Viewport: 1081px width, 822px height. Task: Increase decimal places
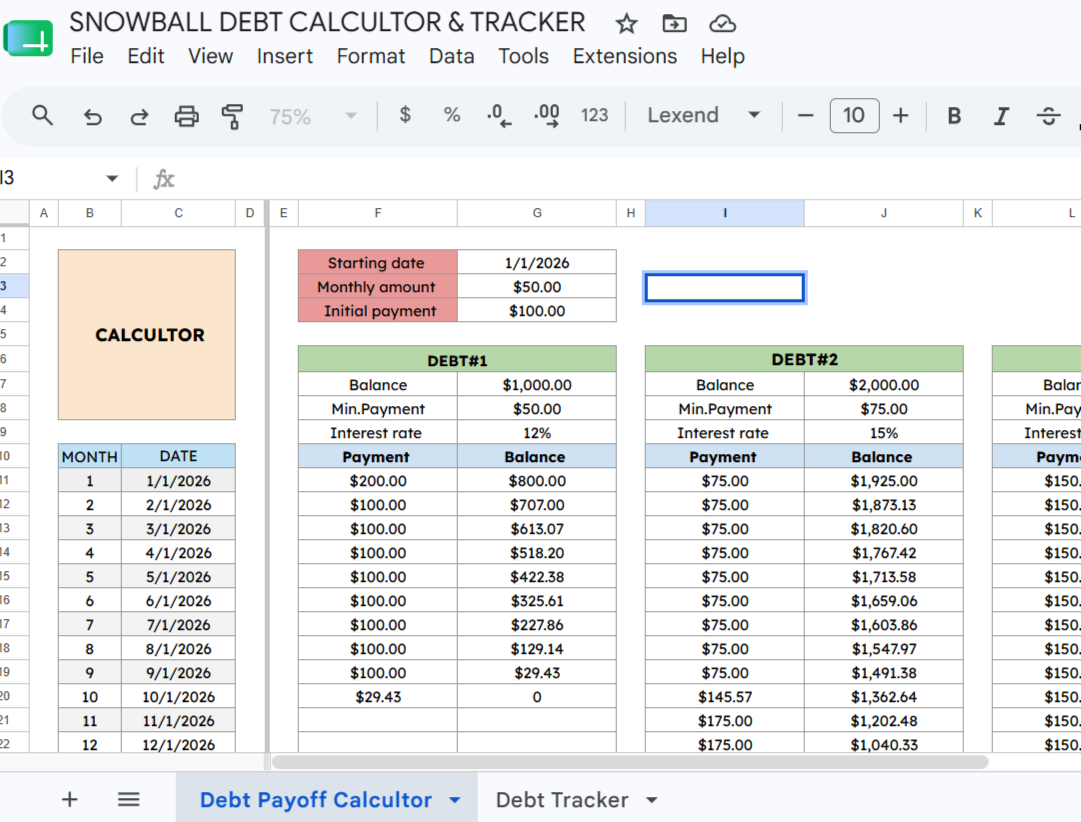click(x=547, y=115)
